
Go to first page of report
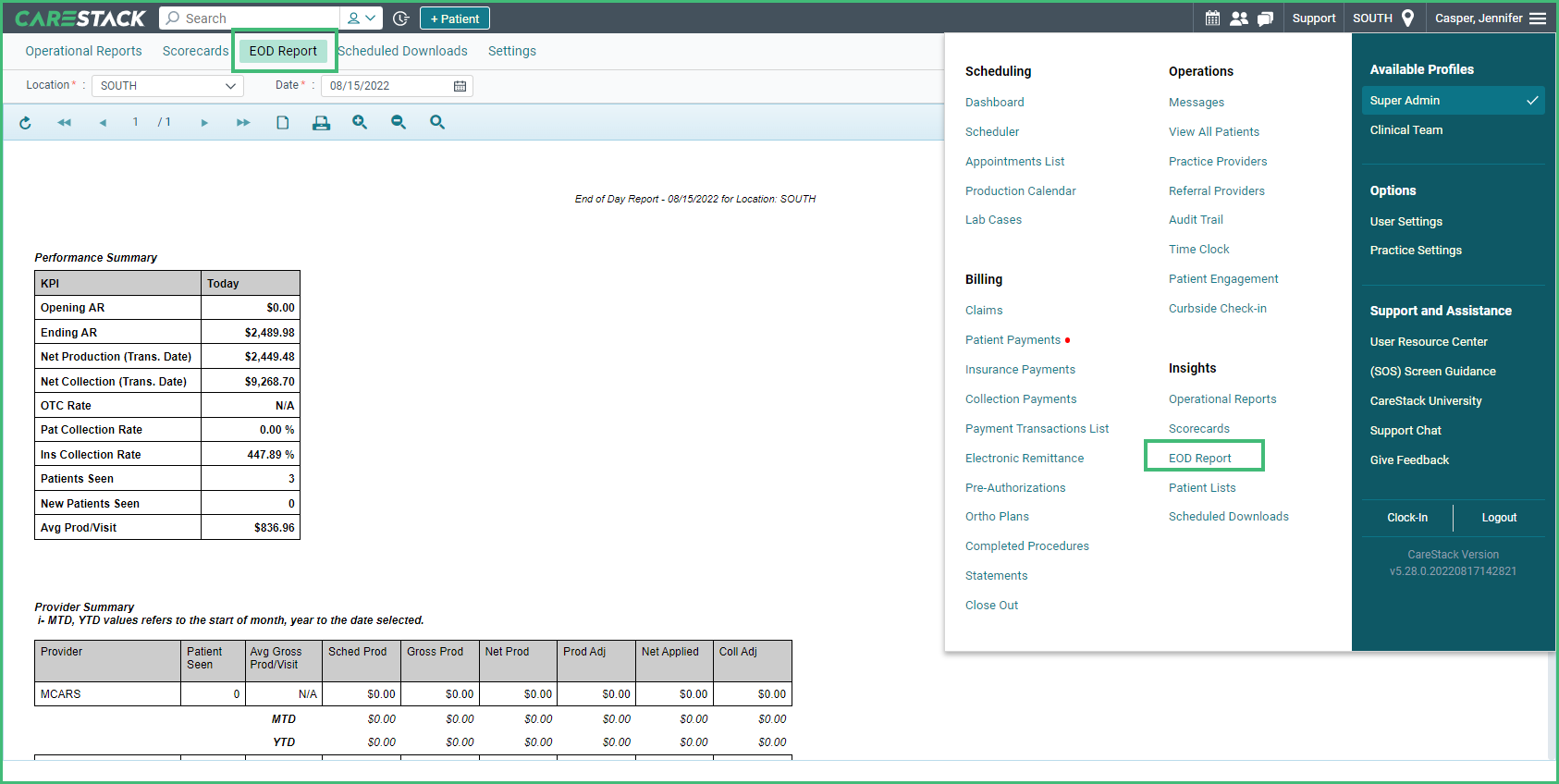[64, 122]
